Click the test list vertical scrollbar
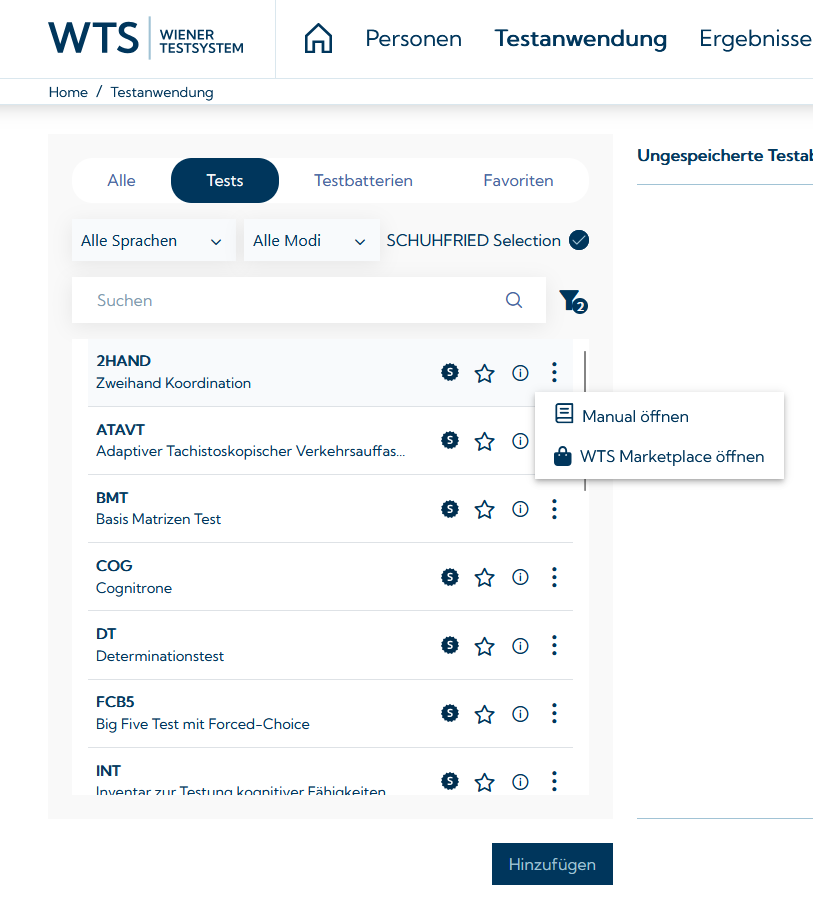Viewport: 813px width, 909px height. coord(585,370)
